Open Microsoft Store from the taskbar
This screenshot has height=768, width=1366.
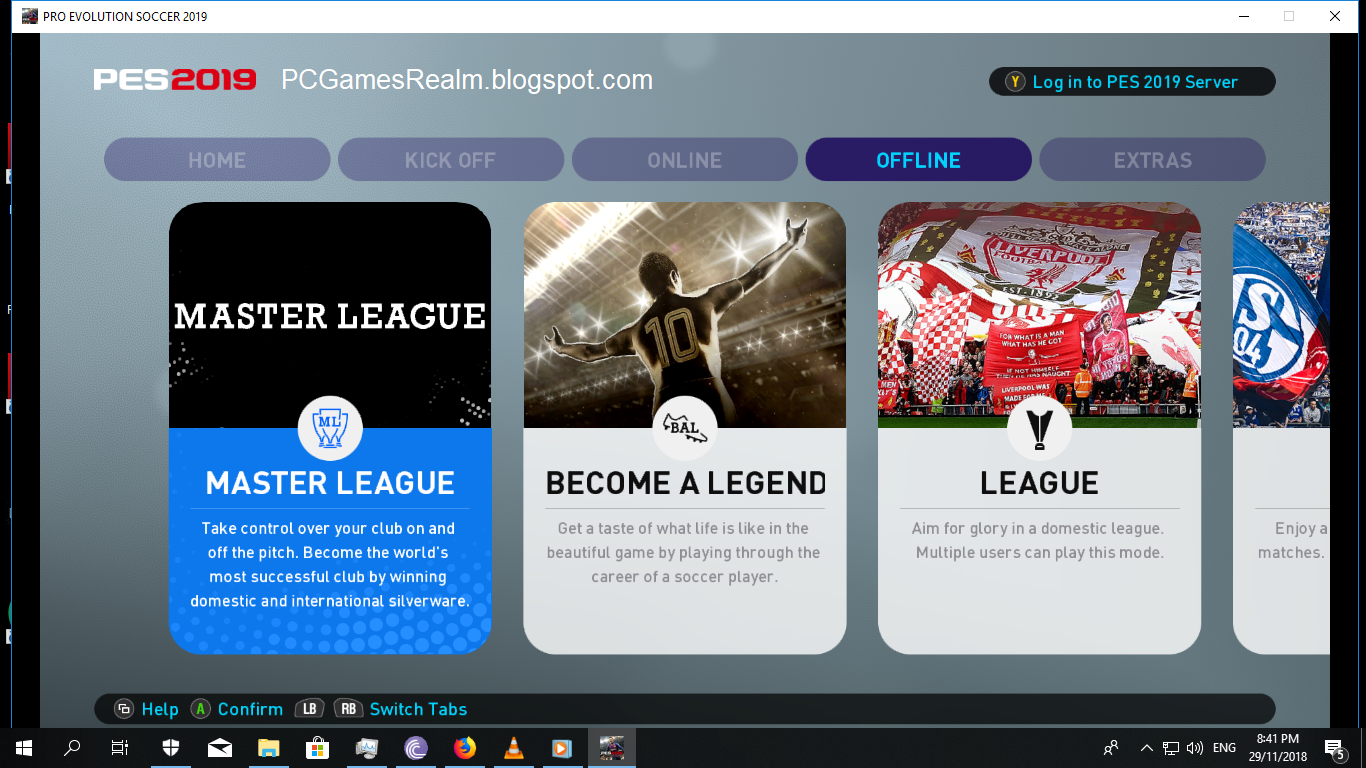pos(317,747)
